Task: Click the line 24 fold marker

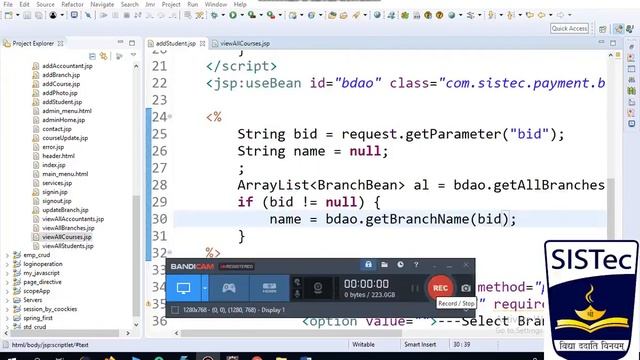Action: point(170,117)
